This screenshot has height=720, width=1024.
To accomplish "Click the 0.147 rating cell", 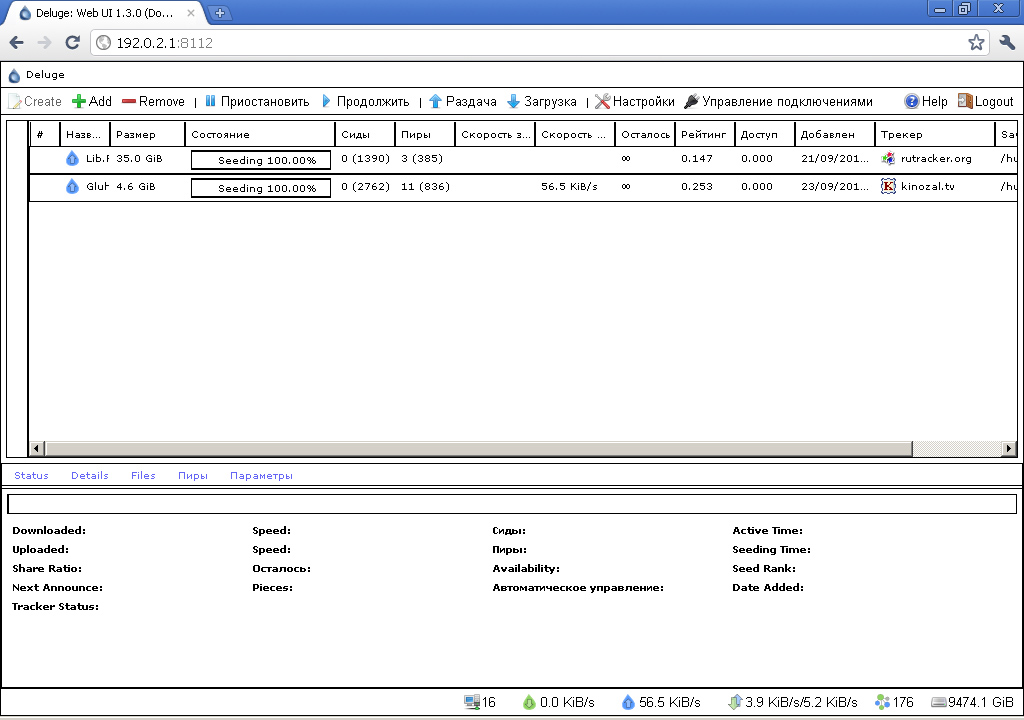I will [697, 158].
